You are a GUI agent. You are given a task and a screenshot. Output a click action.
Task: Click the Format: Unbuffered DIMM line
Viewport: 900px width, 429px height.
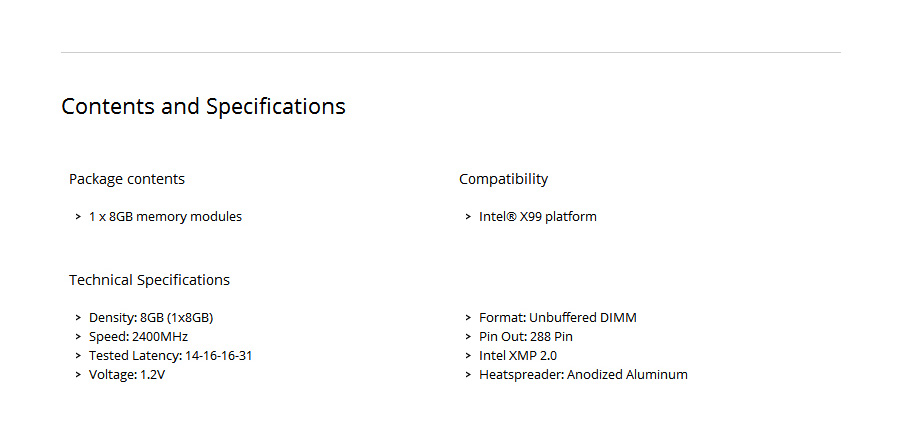click(x=557, y=318)
